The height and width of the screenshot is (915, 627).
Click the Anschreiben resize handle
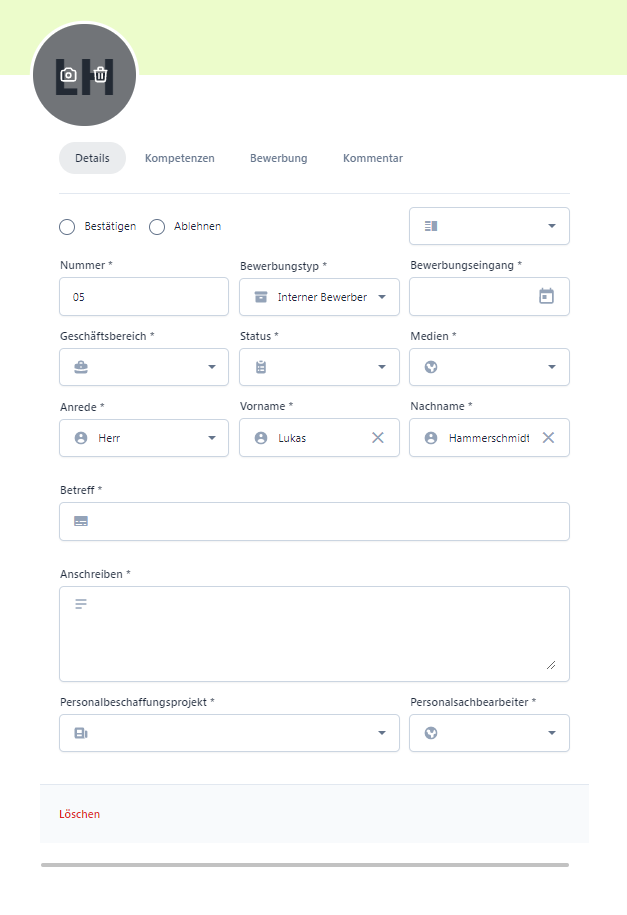(x=551, y=665)
